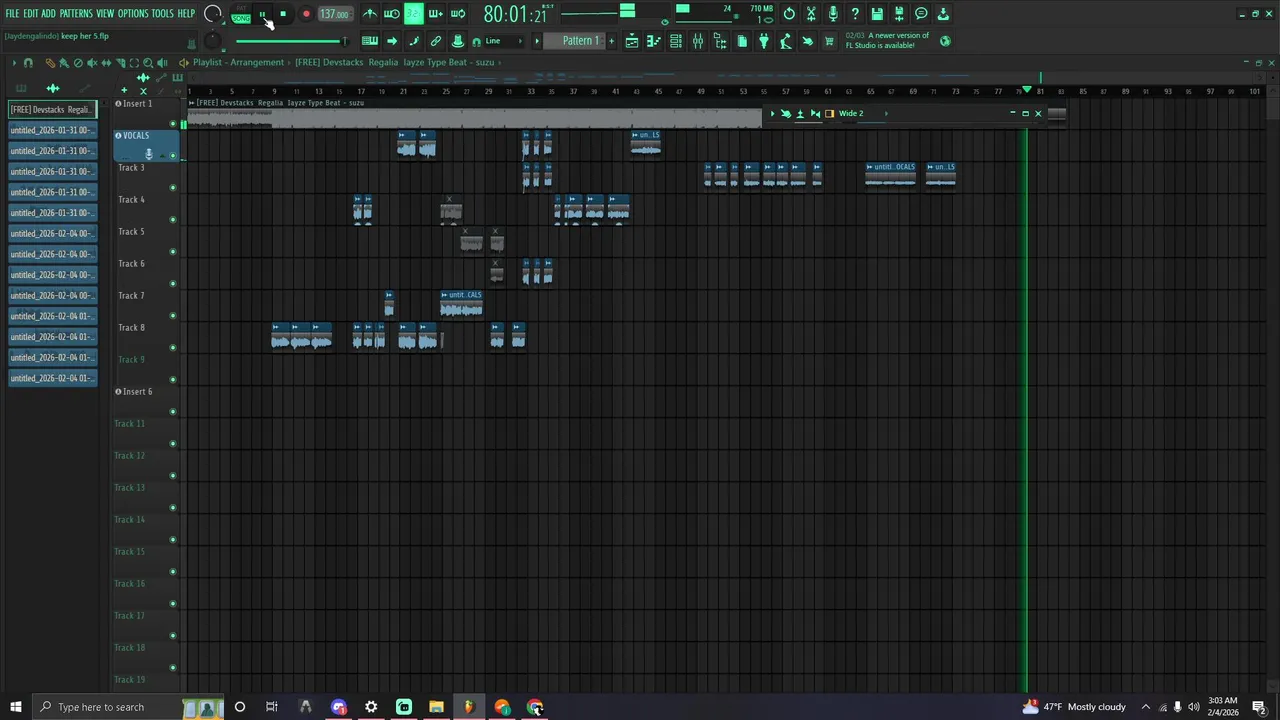The image size is (1280, 720).
Task: Click the song position slider
Action: (x=292, y=41)
